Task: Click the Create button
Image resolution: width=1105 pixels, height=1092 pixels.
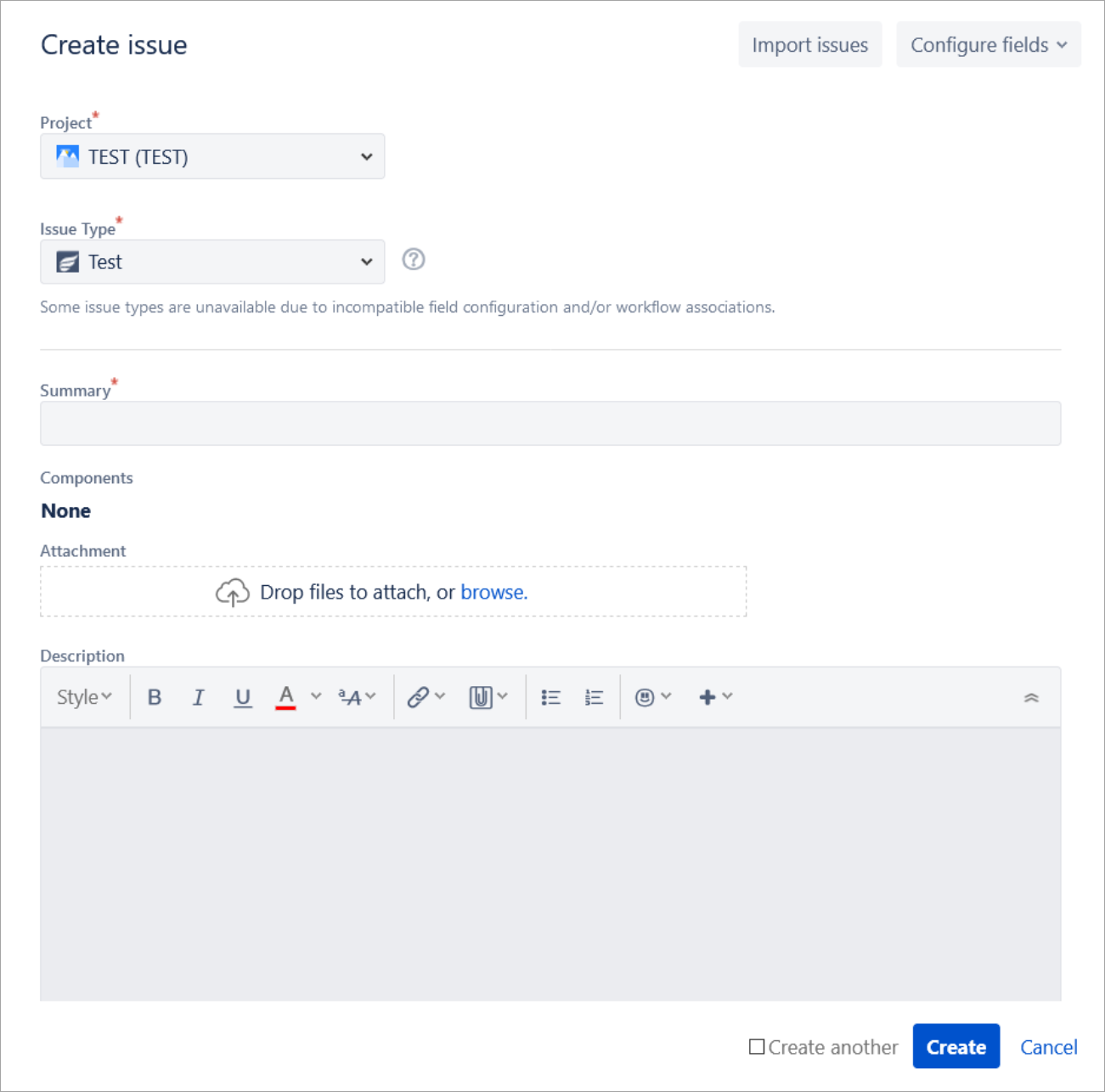Action: [x=956, y=1046]
